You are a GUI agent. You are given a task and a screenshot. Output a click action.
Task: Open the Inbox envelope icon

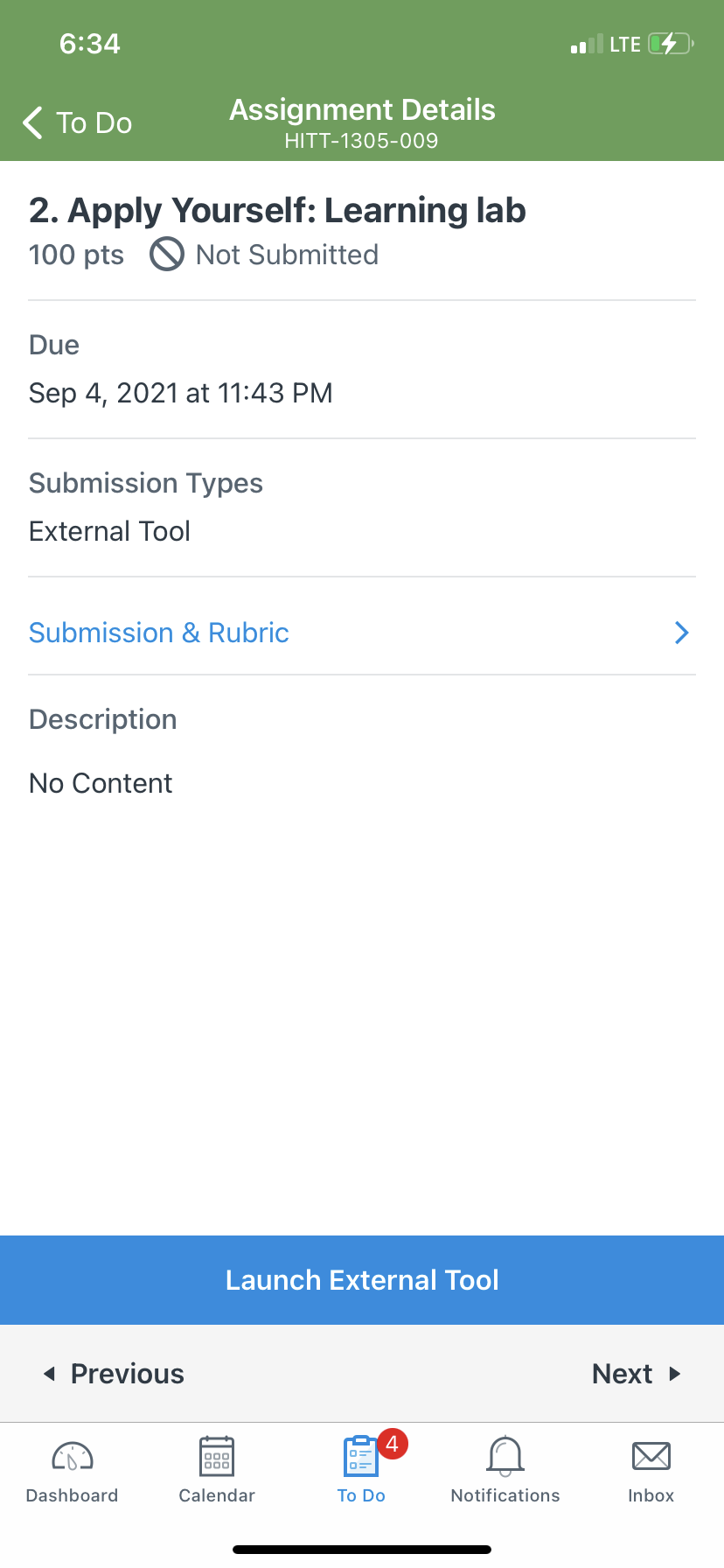[651, 1456]
